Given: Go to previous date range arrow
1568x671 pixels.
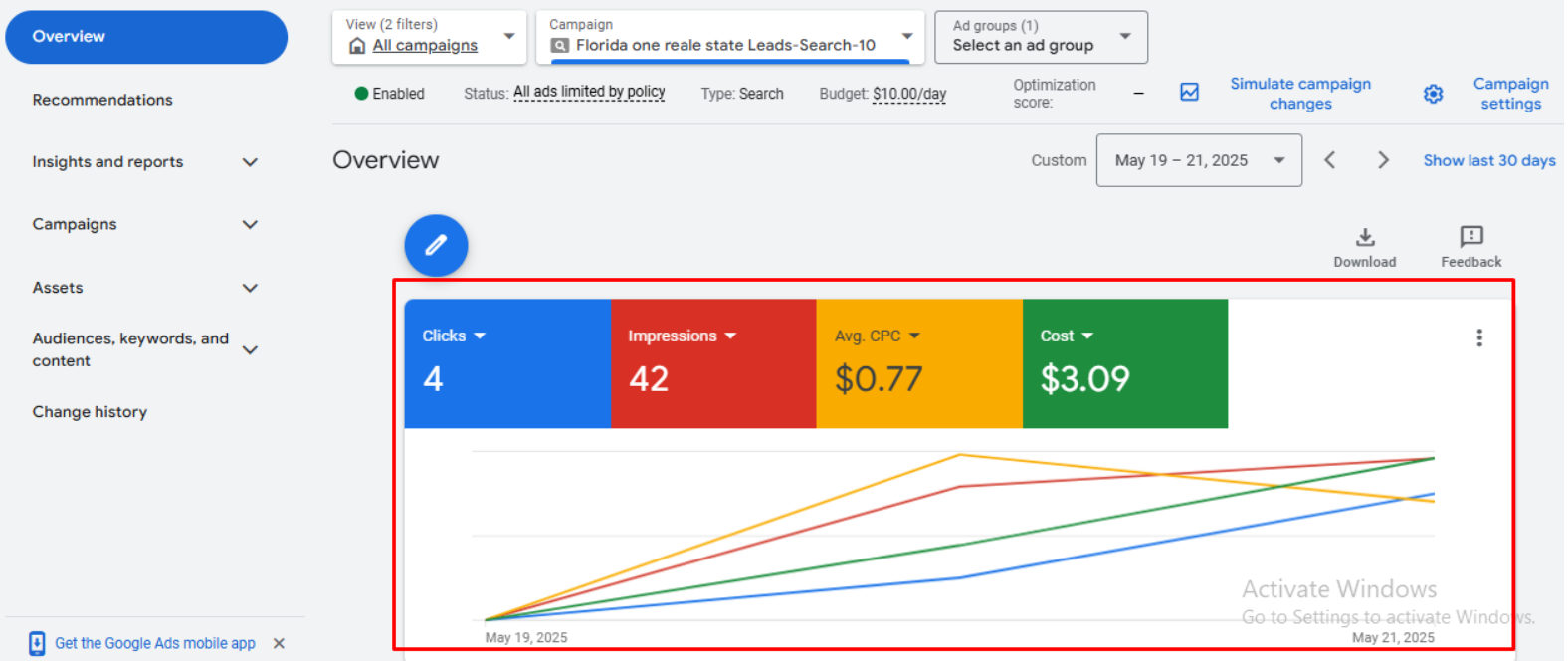Looking at the screenshot, I should tap(1329, 160).
